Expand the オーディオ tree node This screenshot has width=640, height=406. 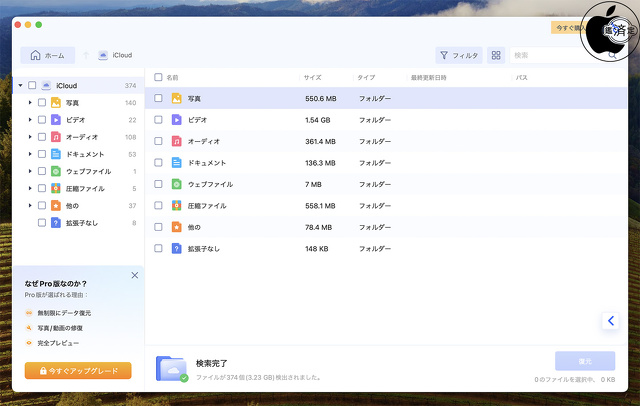click(x=30, y=137)
